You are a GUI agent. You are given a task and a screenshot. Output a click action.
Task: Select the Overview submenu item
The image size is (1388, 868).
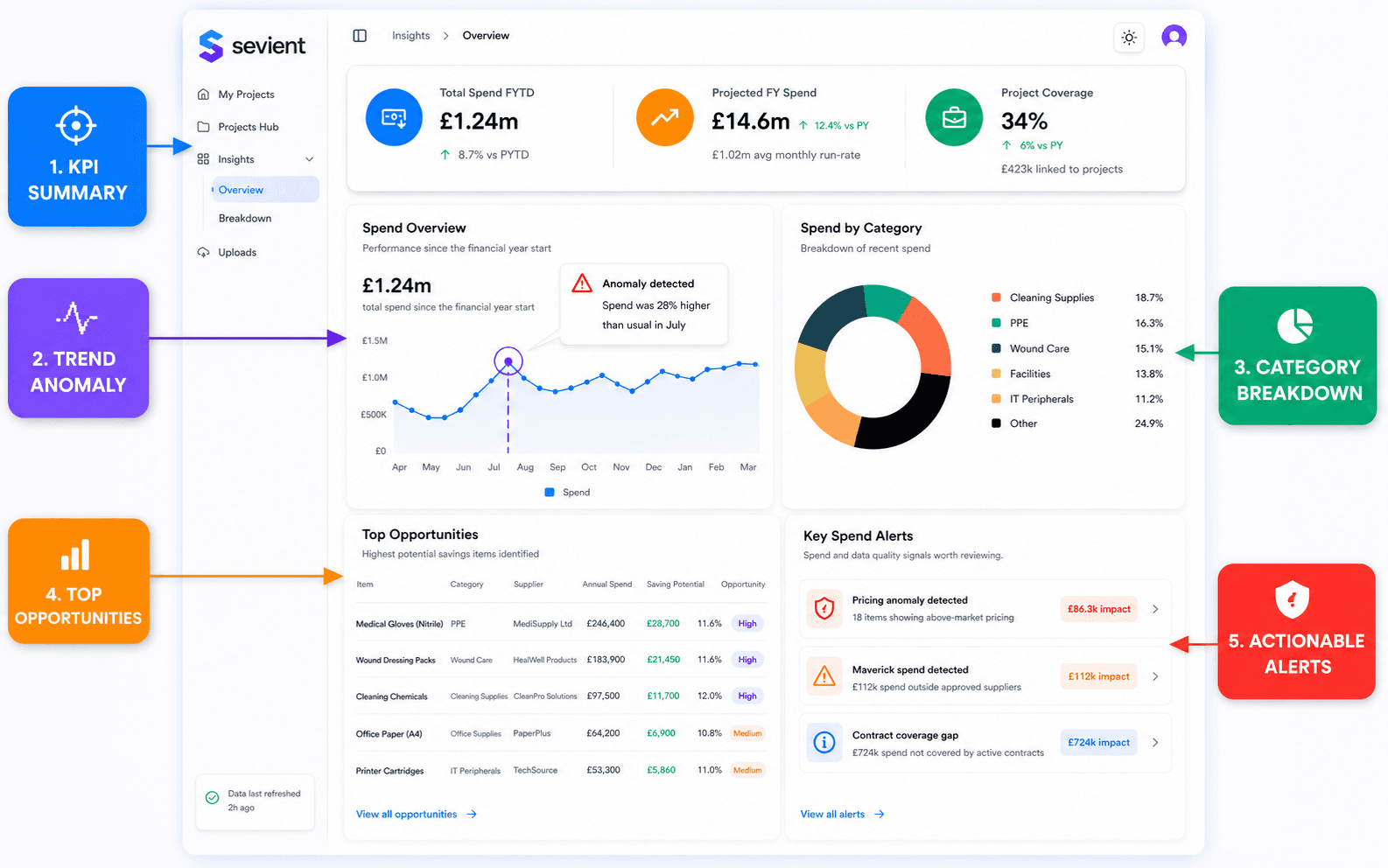click(265, 190)
